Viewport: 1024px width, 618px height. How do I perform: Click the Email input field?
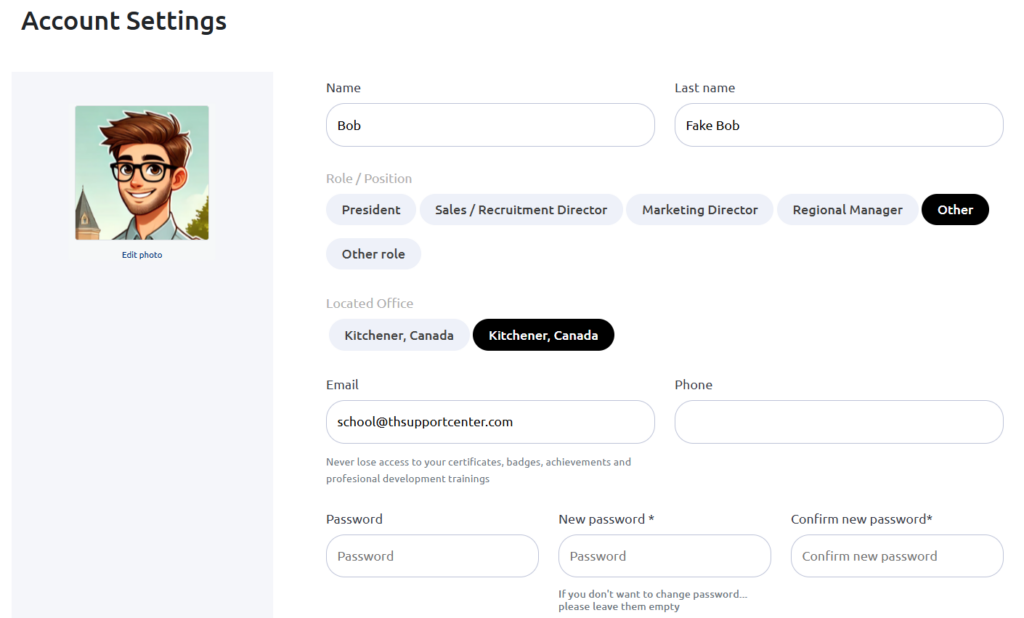pos(490,422)
